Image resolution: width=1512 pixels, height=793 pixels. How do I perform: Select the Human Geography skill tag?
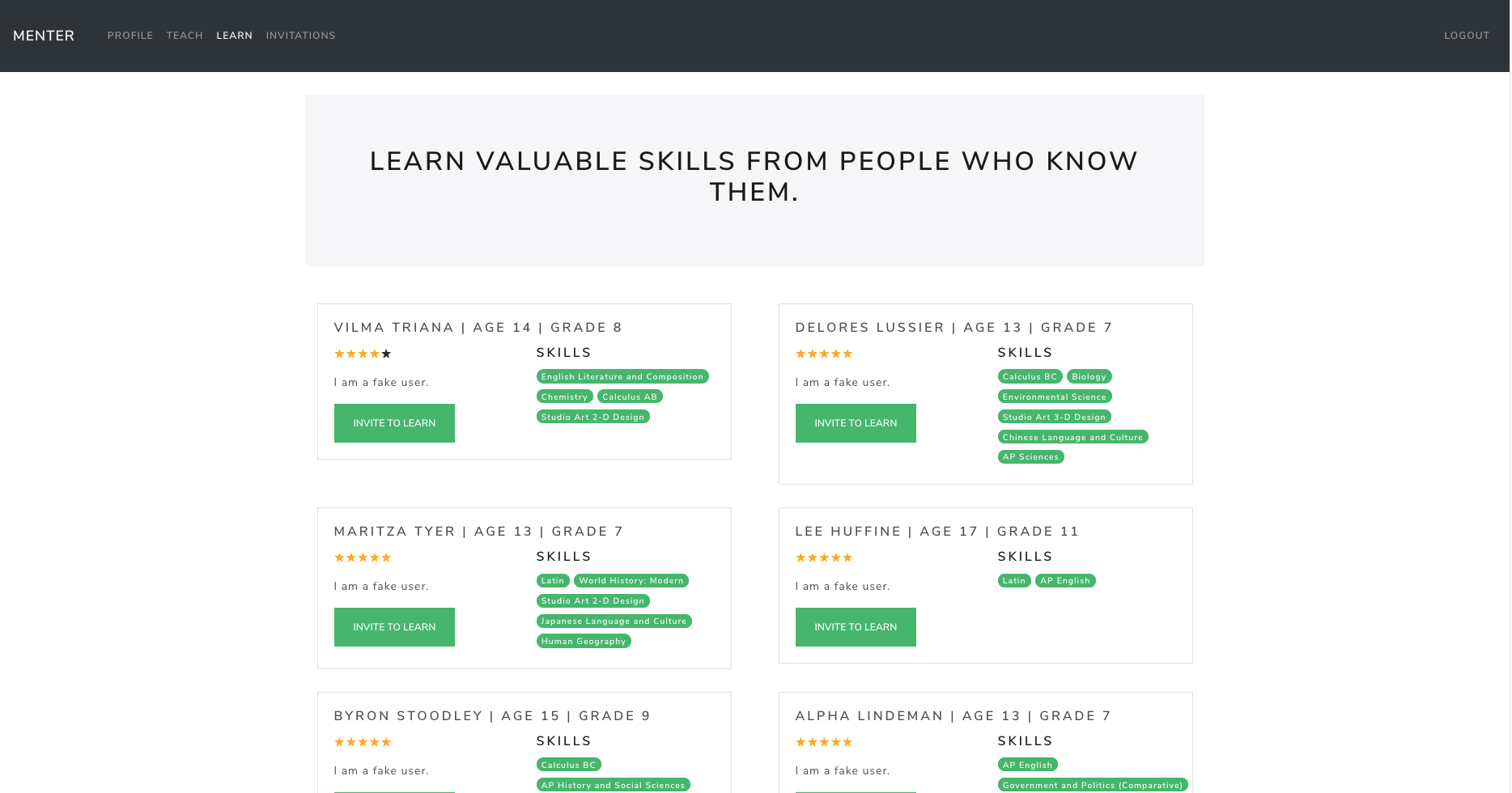point(584,641)
